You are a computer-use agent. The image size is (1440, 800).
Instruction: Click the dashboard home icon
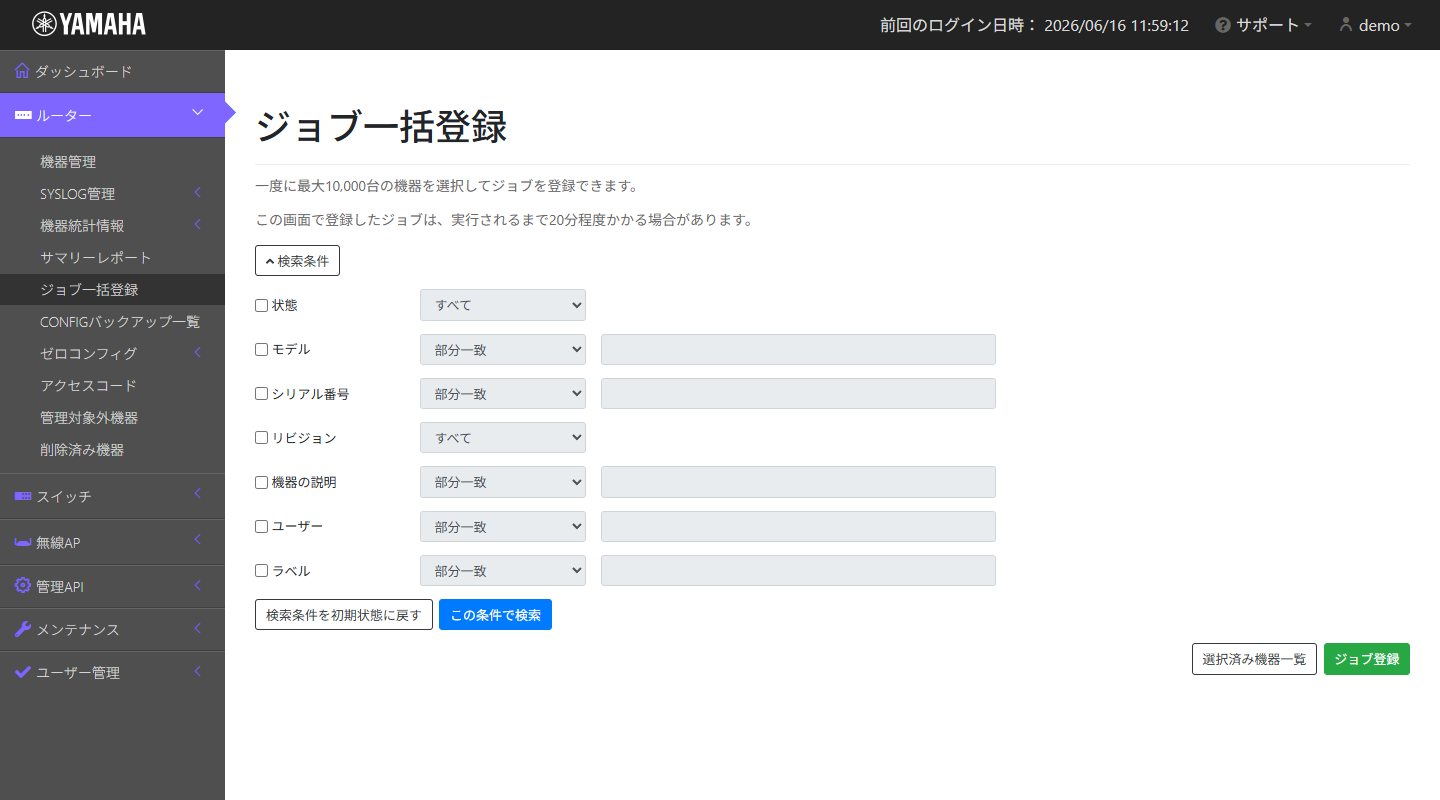pos(22,71)
